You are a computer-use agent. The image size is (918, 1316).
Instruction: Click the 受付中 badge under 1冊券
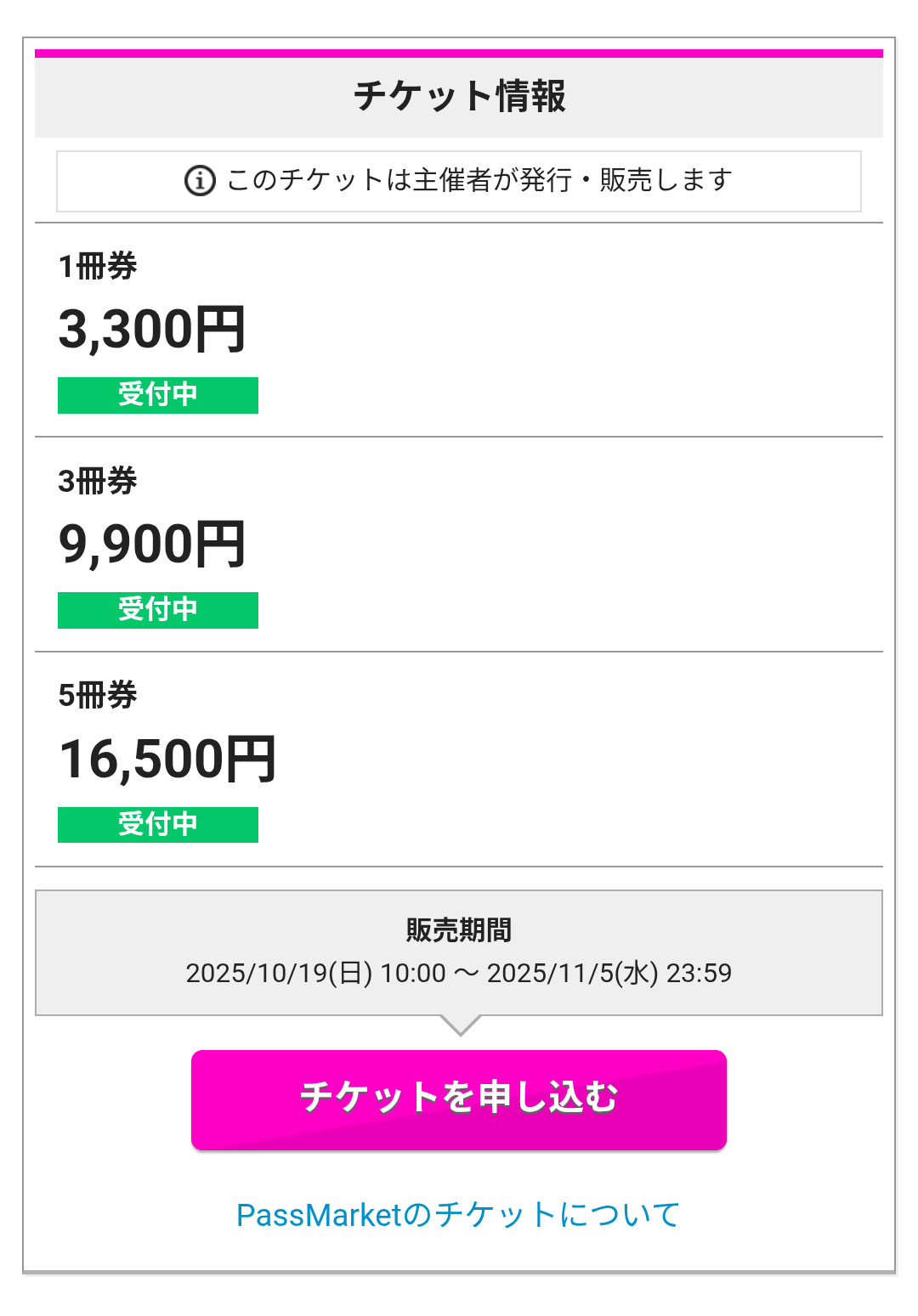(x=158, y=395)
